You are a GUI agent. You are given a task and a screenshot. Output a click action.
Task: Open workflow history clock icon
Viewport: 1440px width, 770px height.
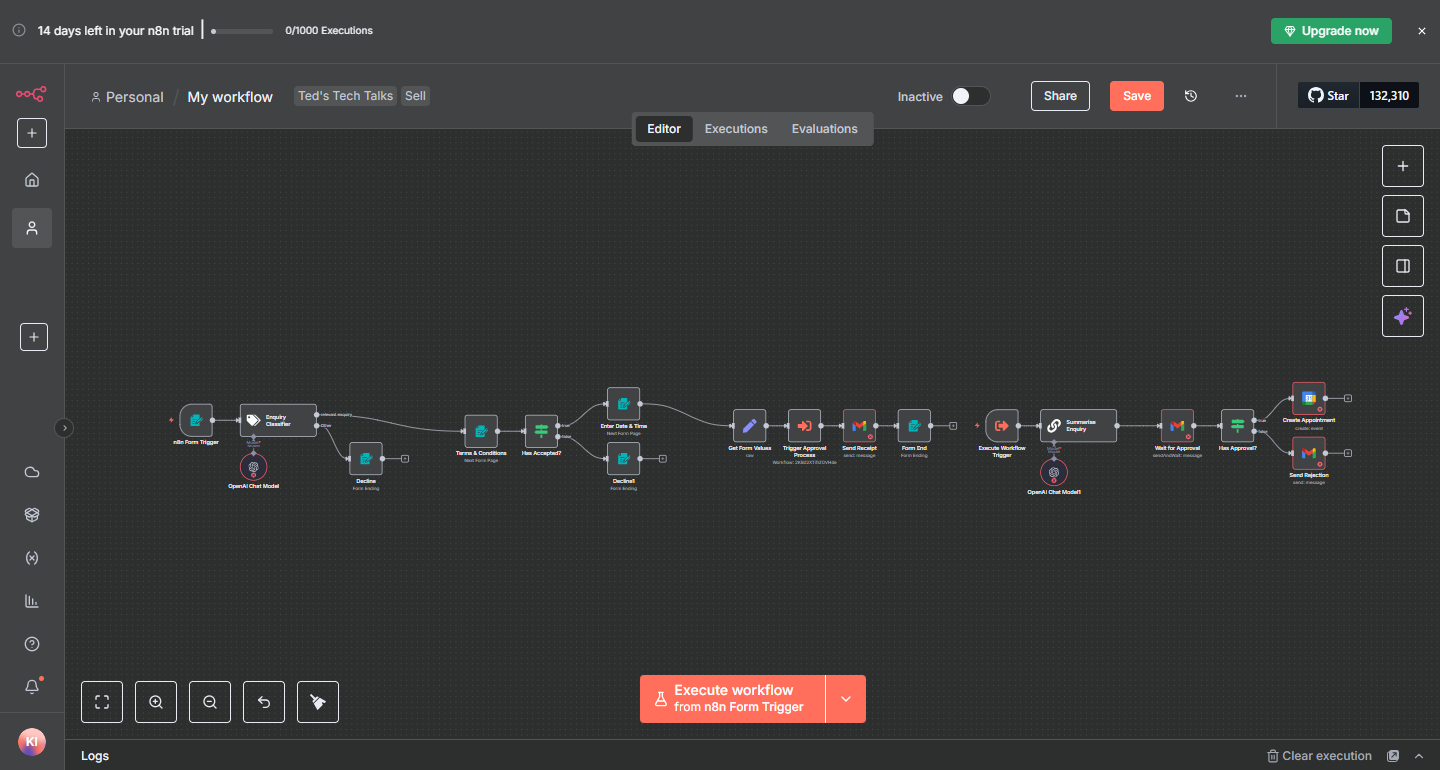[1190, 96]
